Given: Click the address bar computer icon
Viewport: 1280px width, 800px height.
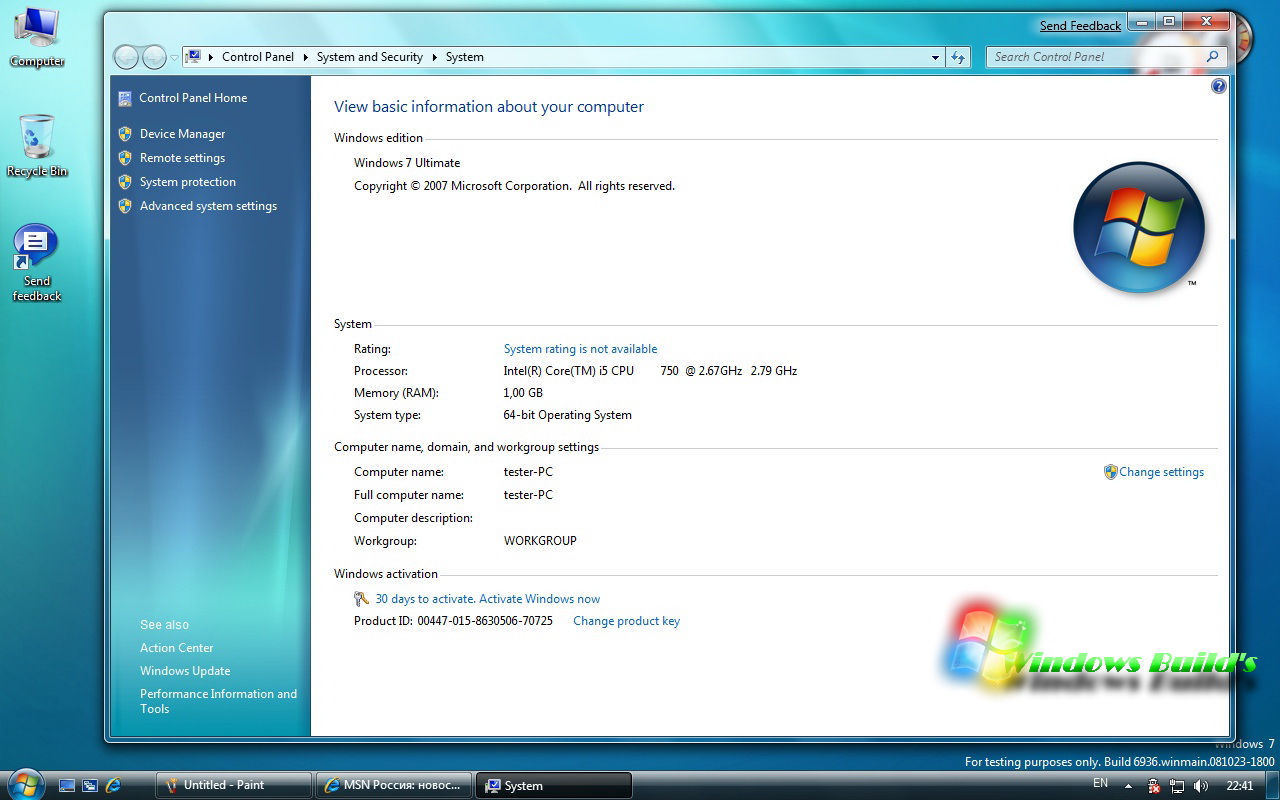Looking at the screenshot, I should coord(194,57).
